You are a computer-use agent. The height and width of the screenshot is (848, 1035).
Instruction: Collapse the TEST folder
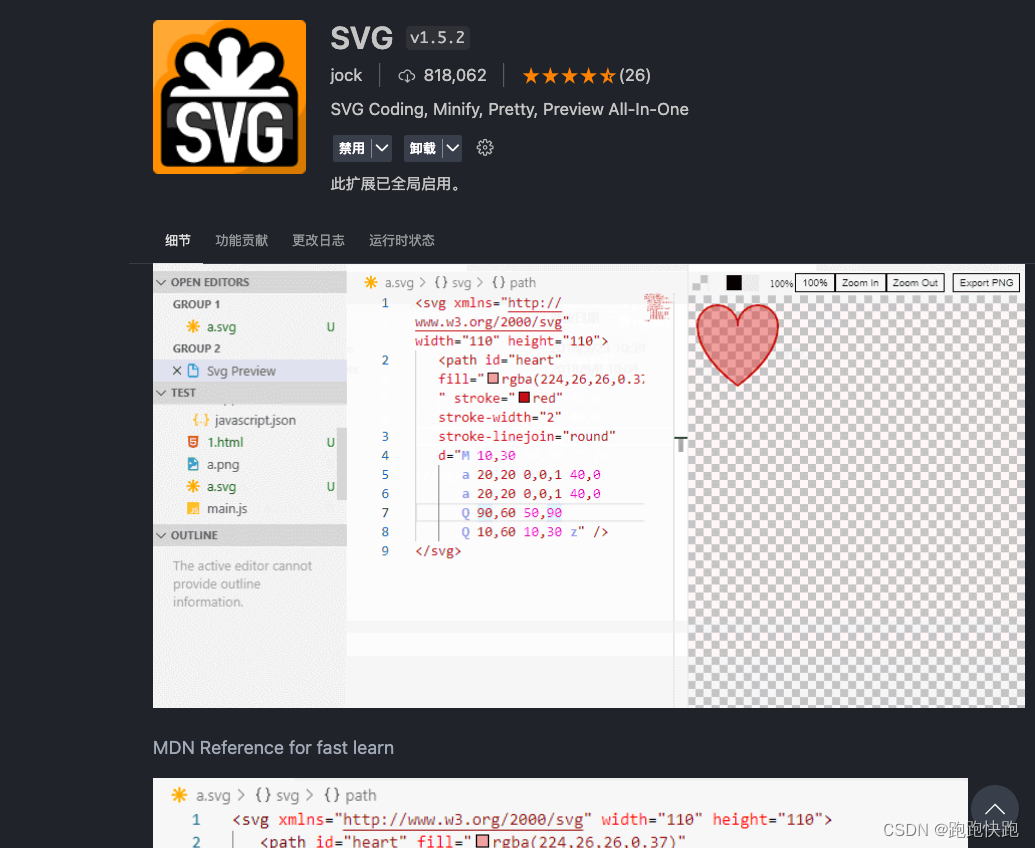(161, 392)
